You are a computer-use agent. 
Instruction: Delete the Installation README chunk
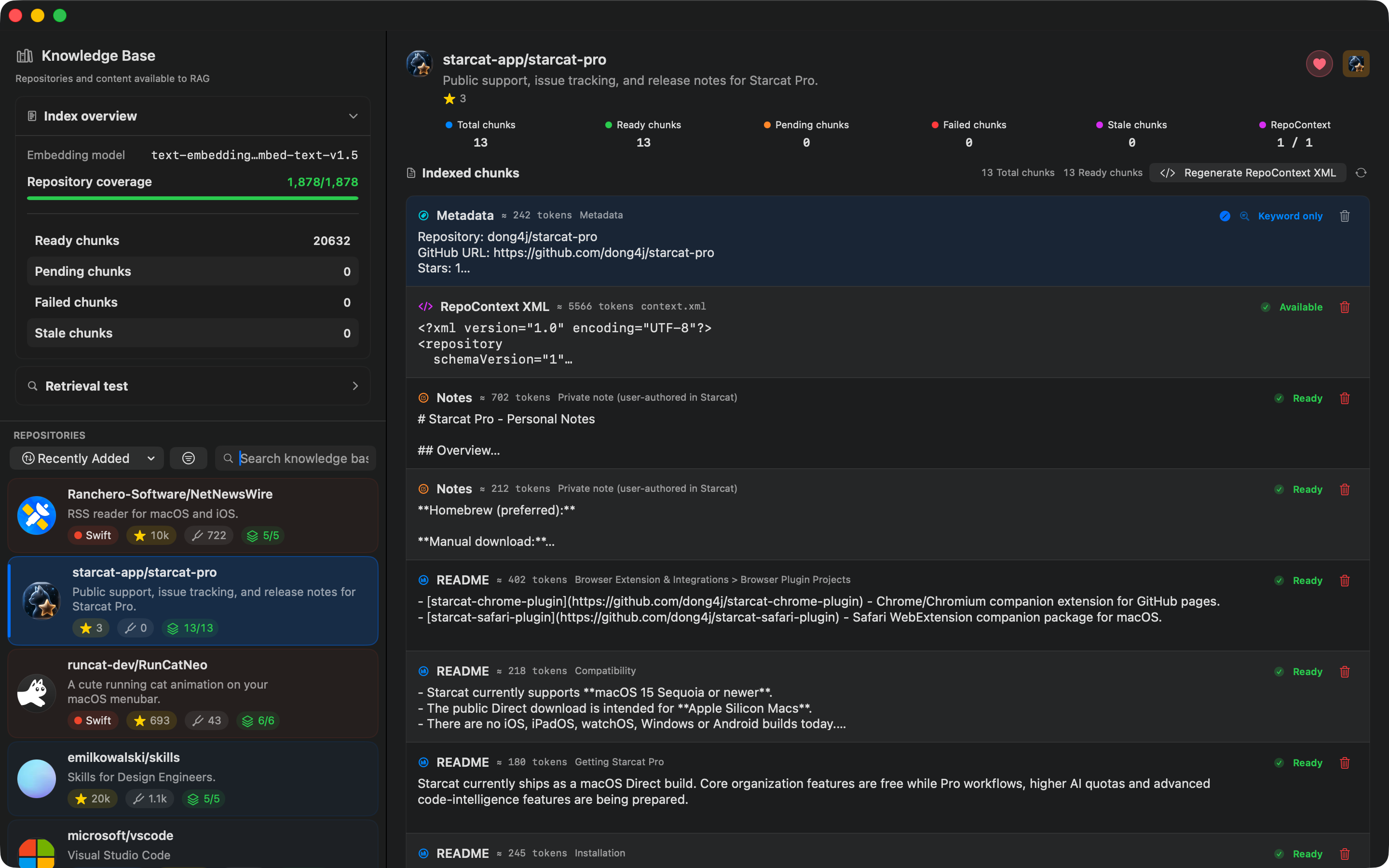(x=1345, y=854)
